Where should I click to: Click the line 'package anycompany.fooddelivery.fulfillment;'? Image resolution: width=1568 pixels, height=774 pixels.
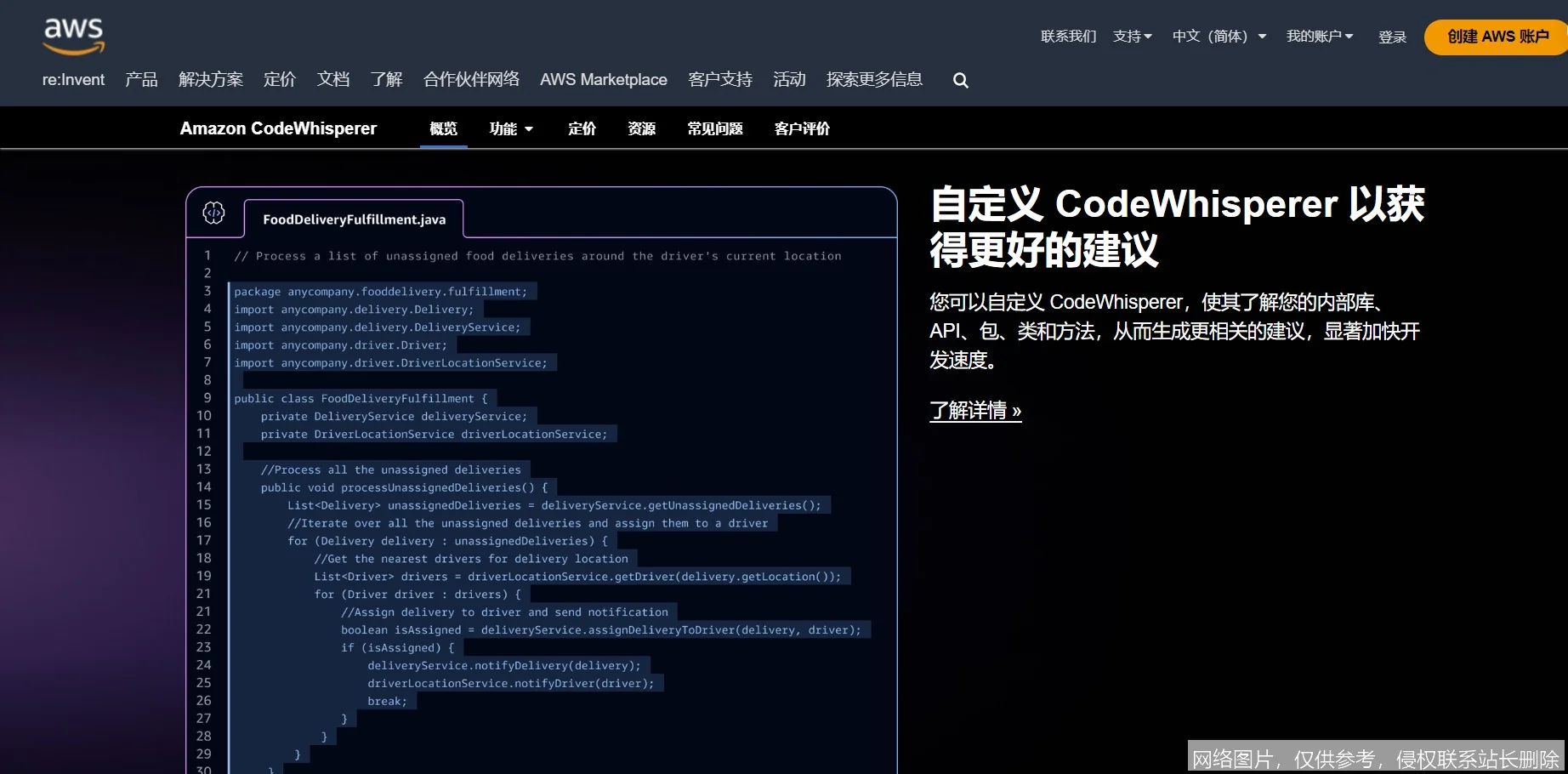(380, 292)
